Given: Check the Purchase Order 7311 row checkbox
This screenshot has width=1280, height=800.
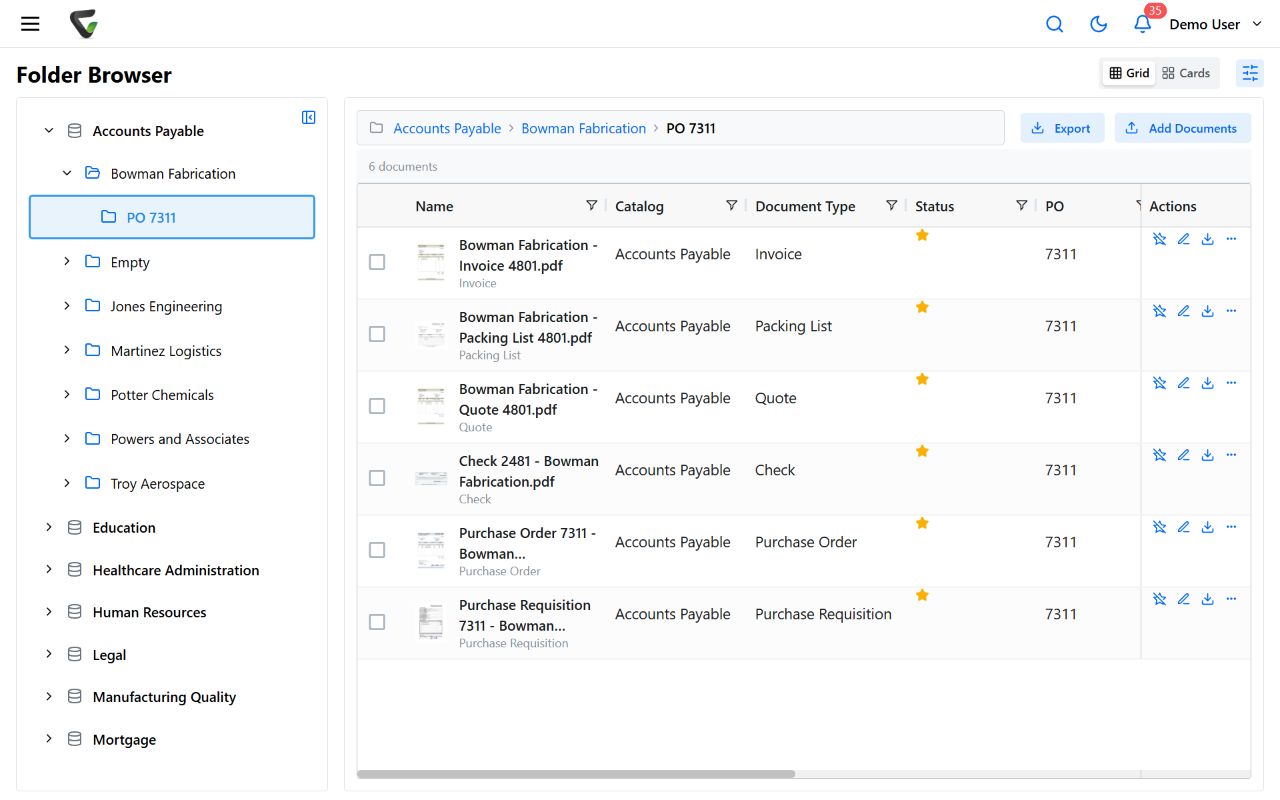Looking at the screenshot, I should (x=377, y=550).
